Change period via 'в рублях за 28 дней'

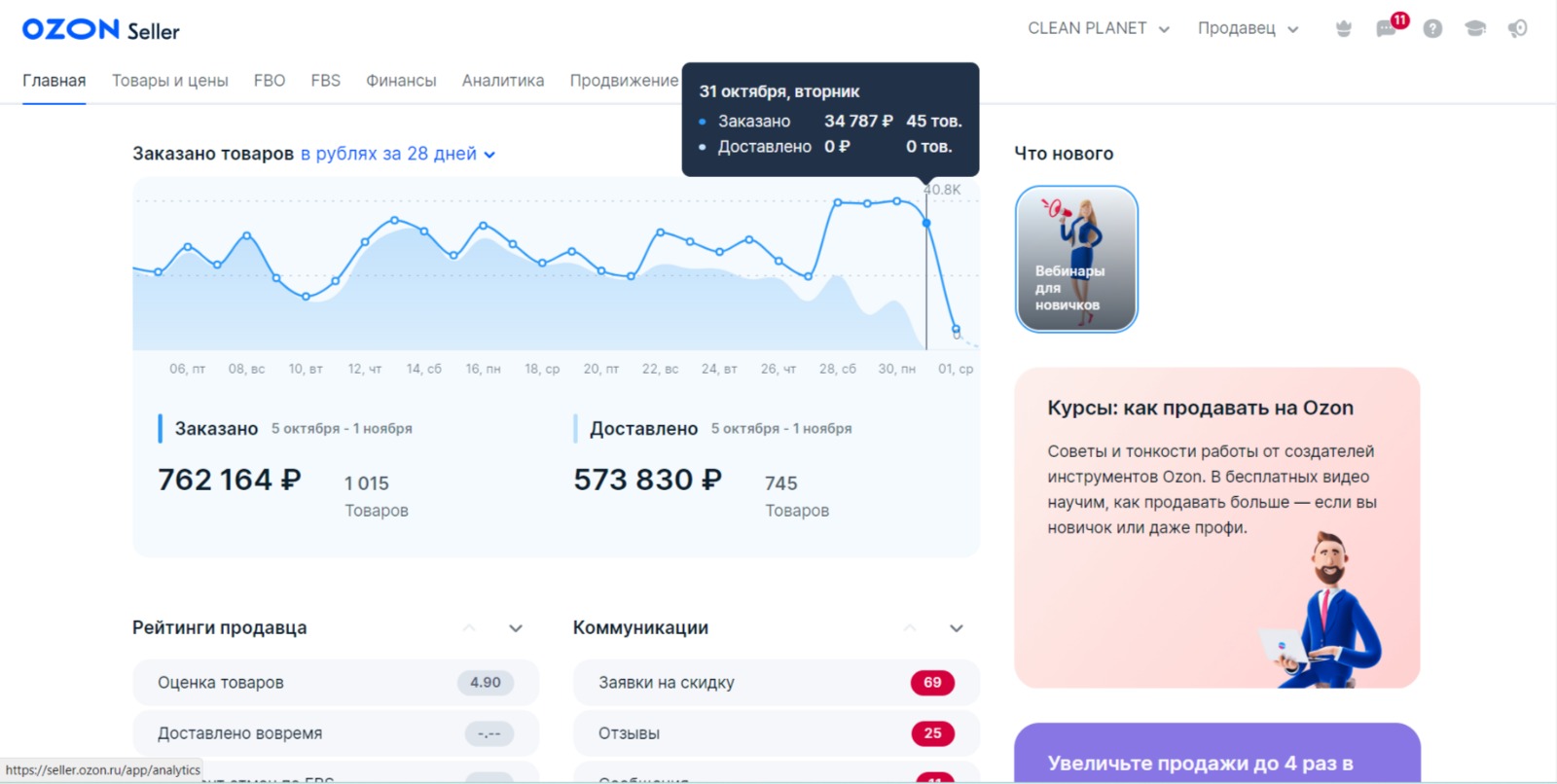coord(398,154)
